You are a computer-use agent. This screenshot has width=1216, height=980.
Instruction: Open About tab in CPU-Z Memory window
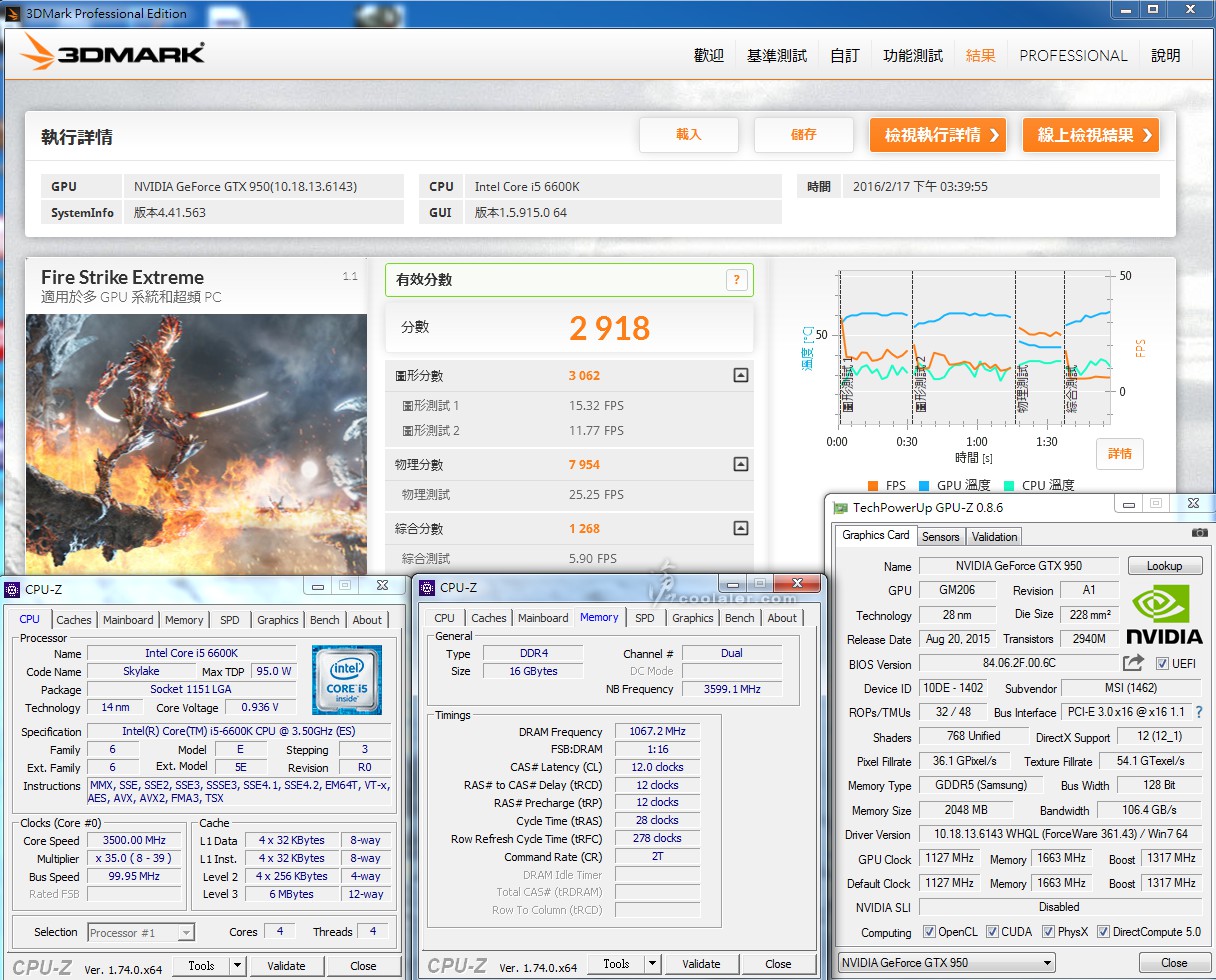click(783, 618)
